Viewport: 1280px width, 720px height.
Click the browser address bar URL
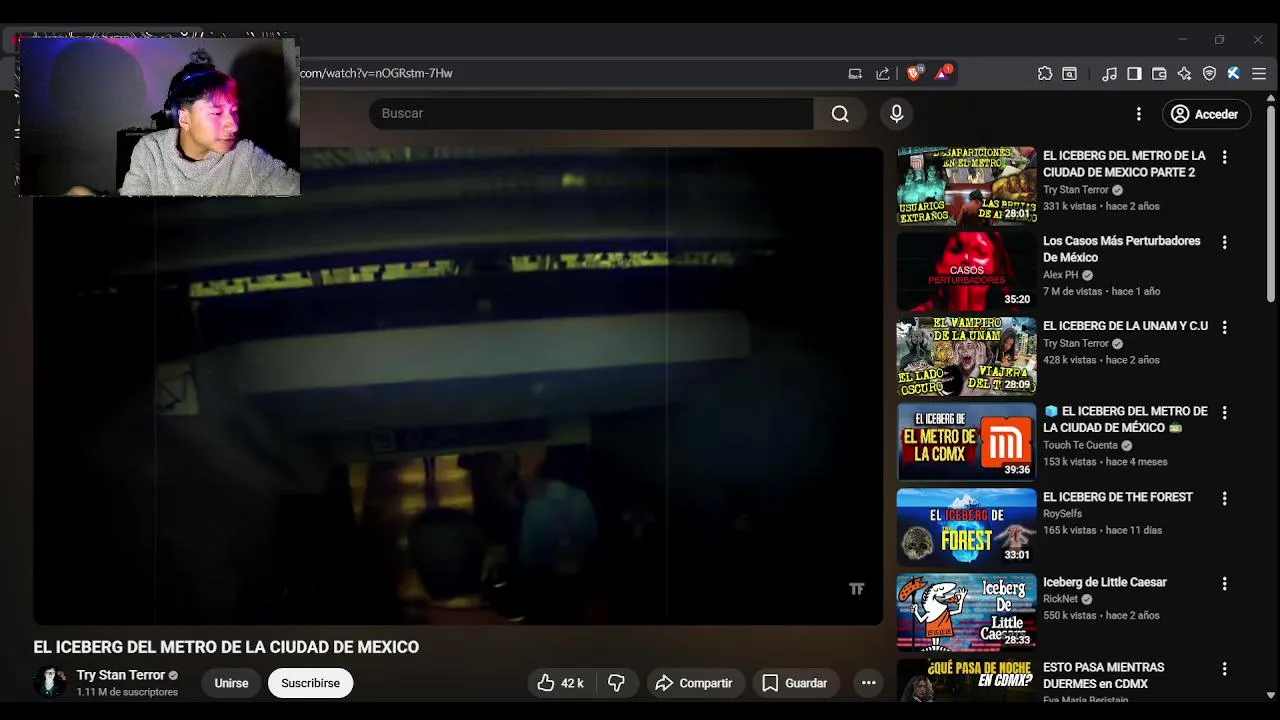[376, 73]
